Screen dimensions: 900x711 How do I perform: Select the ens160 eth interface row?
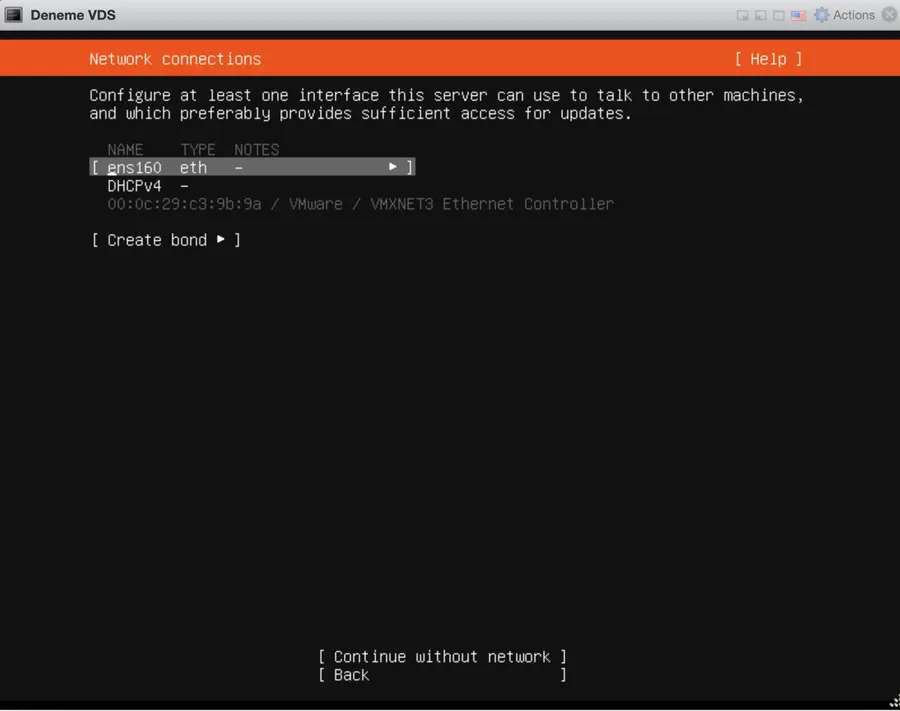pos(252,167)
